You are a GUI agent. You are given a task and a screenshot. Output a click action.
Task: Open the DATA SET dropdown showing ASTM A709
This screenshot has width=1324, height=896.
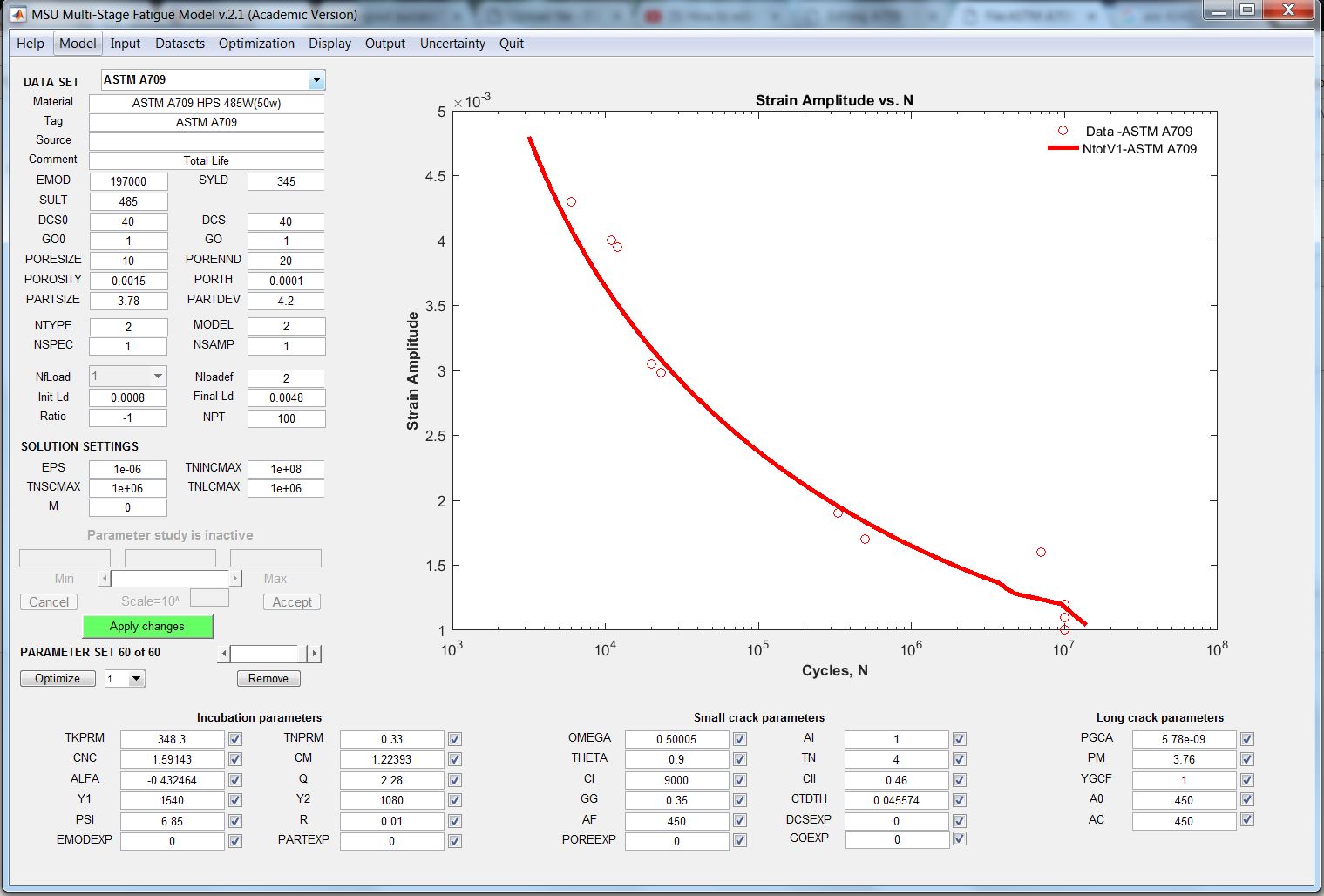tap(316, 80)
